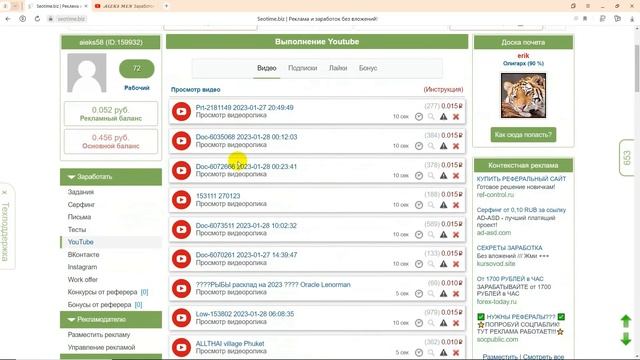
Task: Click the YouTube play icon for Doc-6072686 row
Action: click(181, 171)
